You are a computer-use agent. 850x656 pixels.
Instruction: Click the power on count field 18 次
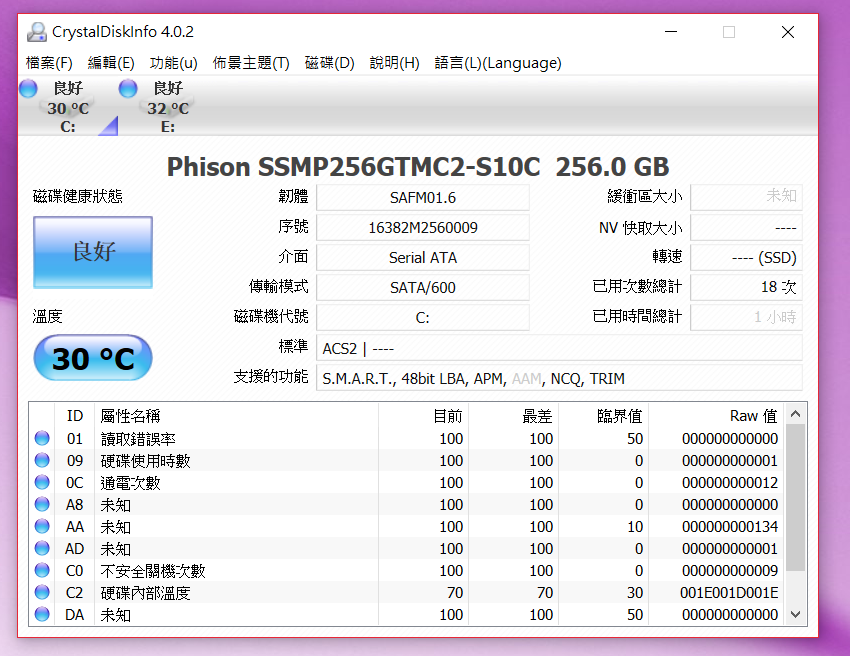point(746,287)
